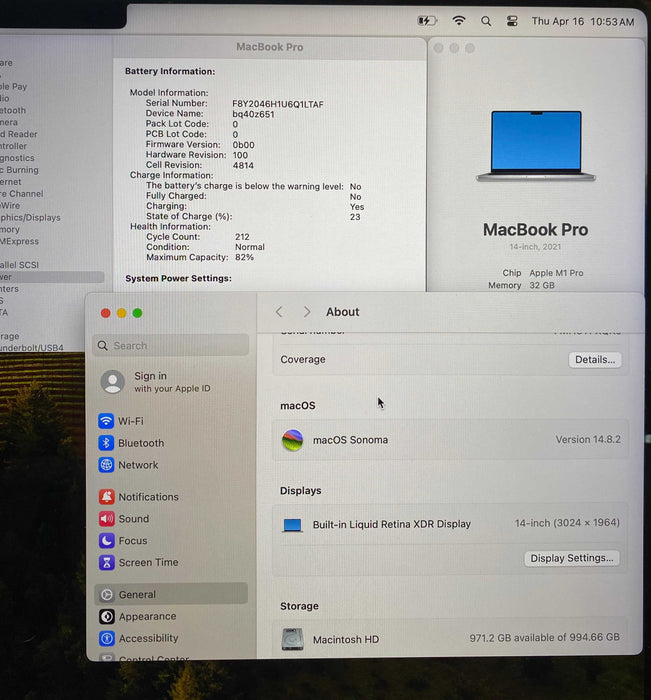651x700 pixels.
Task: Click 971.2 GB available storage text
Action: pos(544,637)
